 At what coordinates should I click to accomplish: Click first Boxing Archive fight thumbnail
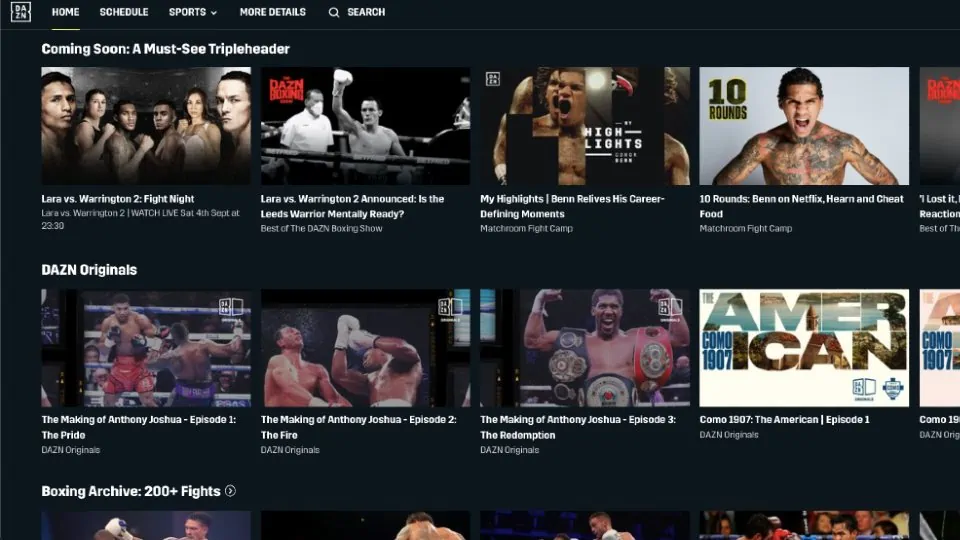coord(146,525)
